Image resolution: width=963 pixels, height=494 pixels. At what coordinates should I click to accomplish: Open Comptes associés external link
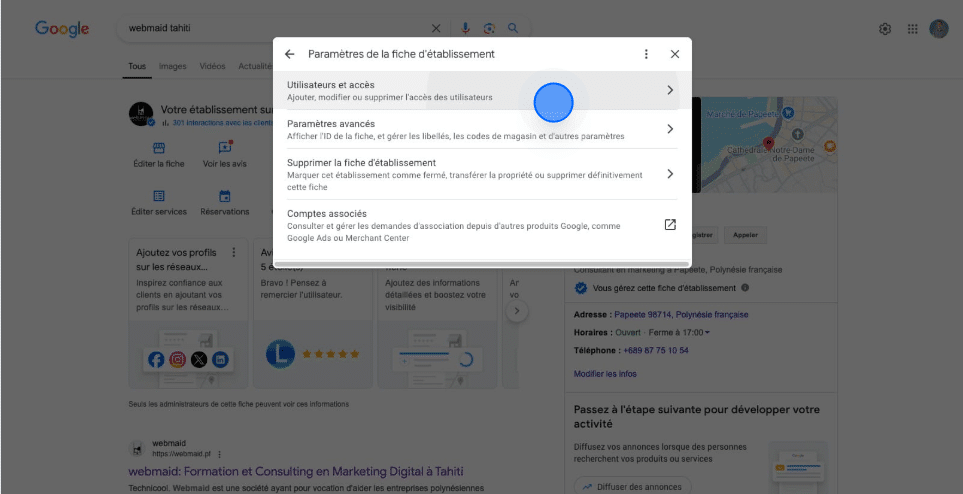[x=670, y=225]
